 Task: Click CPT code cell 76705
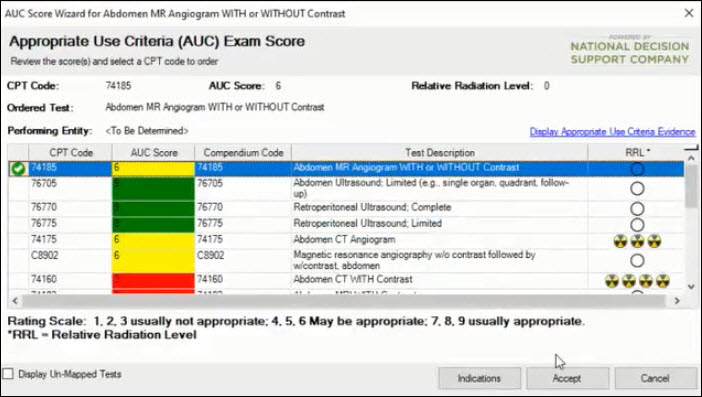[x=70, y=188]
